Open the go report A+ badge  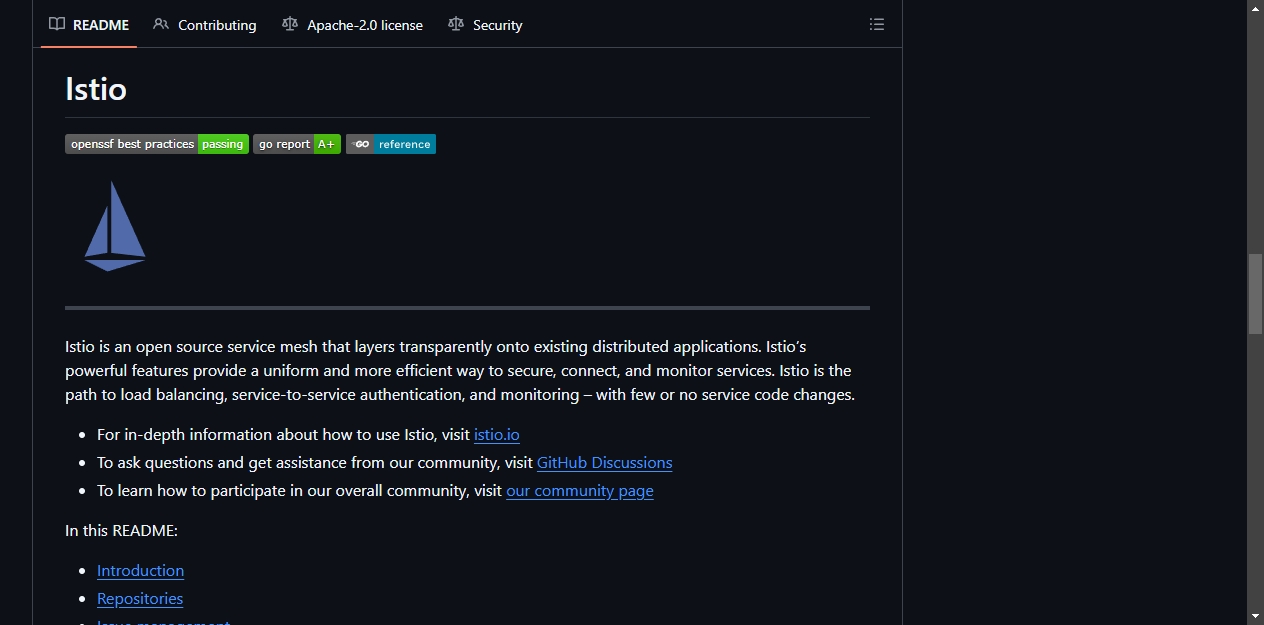(297, 144)
